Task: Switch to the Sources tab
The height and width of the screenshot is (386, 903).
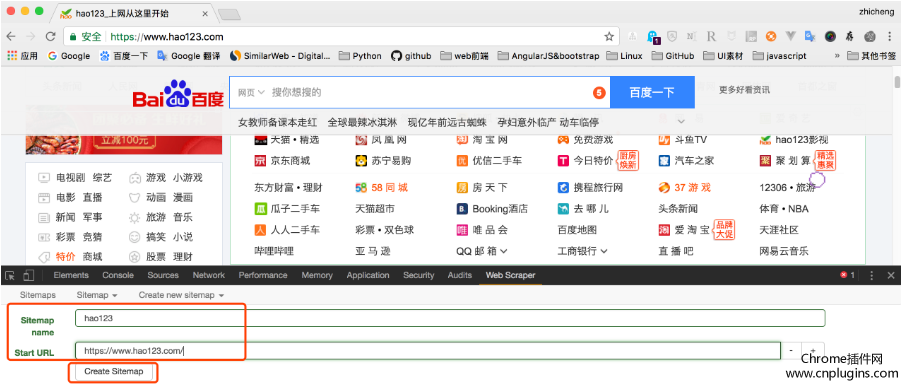Action: [163, 275]
